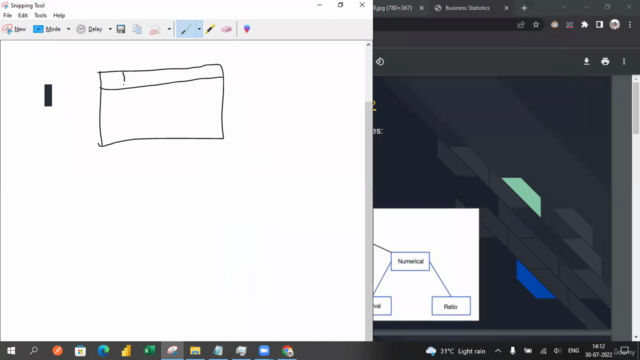
Task: Open Zoom from taskbar
Action: (x=264, y=351)
